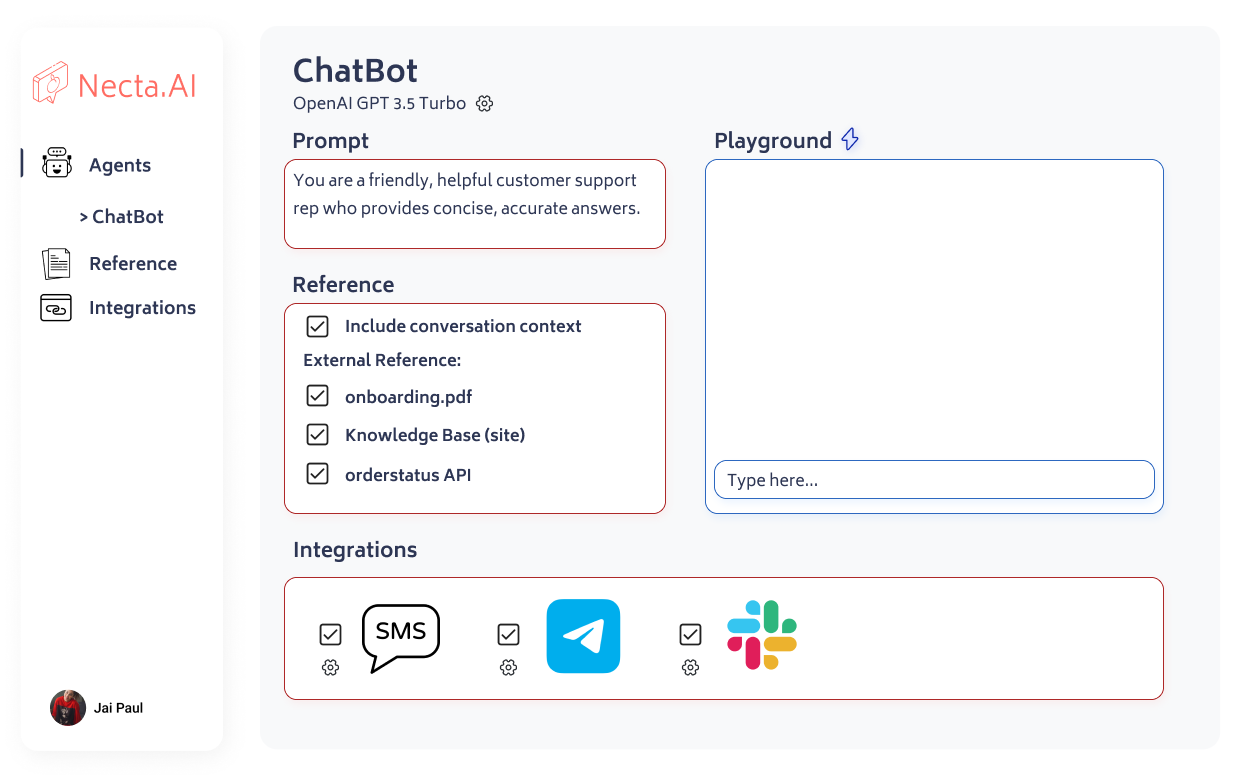Image resolution: width=1240 pixels, height=775 pixels.
Task: Disable the orderstatus API reference
Action: click(x=317, y=474)
